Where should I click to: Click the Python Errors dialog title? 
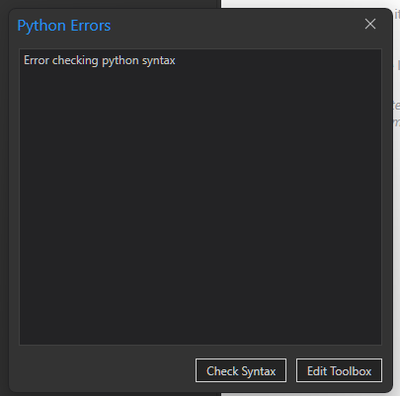pyautogui.click(x=64, y=26)
